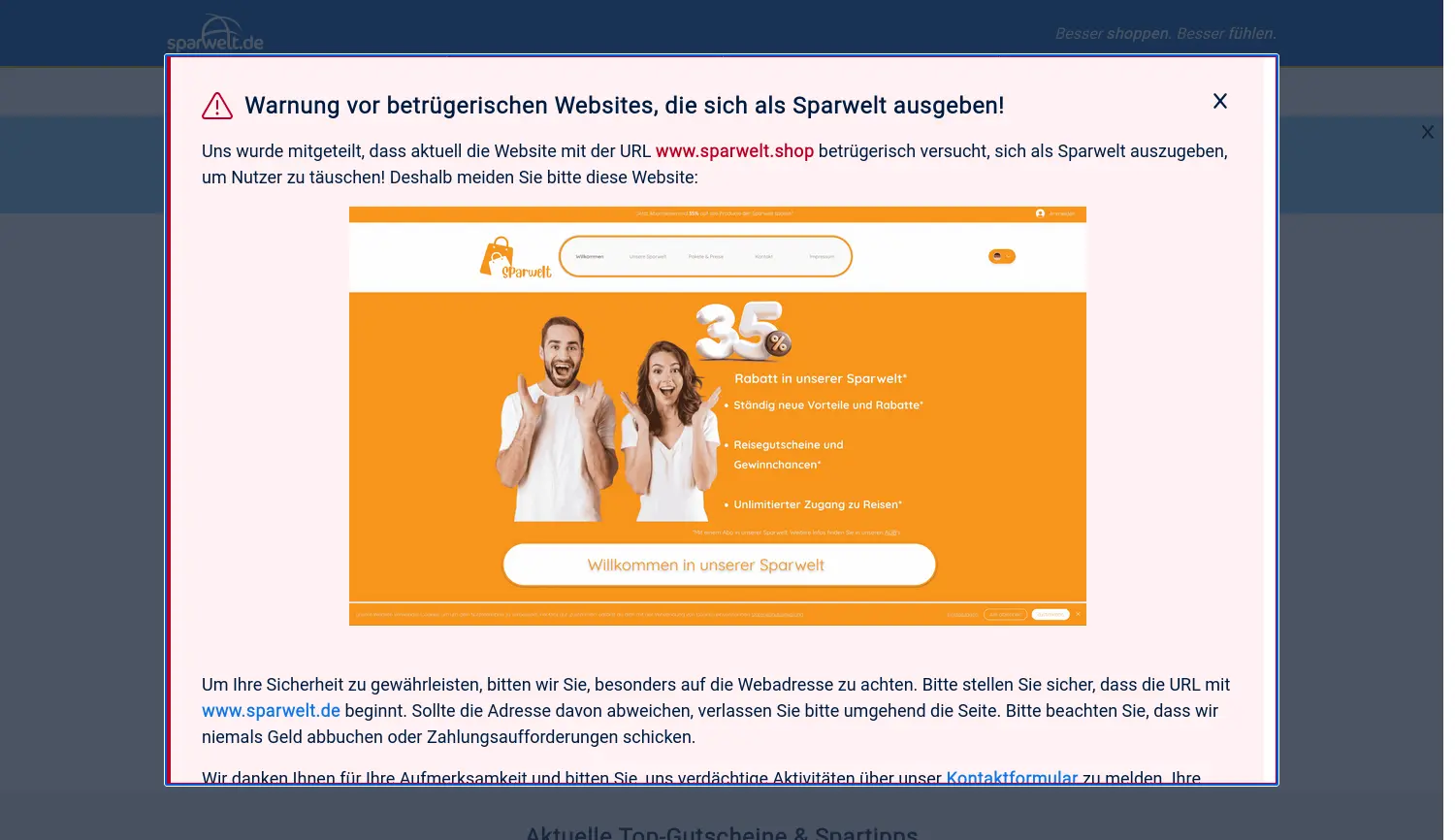Click the Anmelden user icon in screenshot
1455x840 pixels.
pyautogui.click(x=1040, y=213)
